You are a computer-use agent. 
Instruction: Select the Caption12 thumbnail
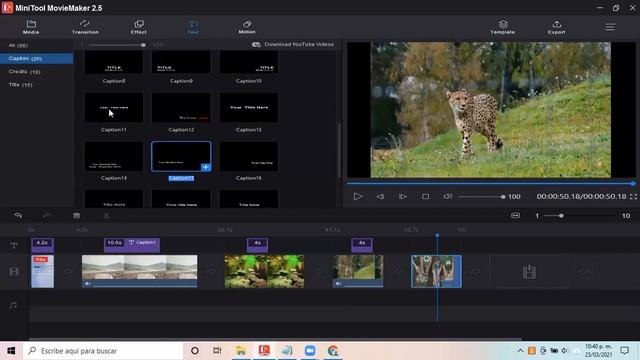pyautogui.click(x=181, y=107)
